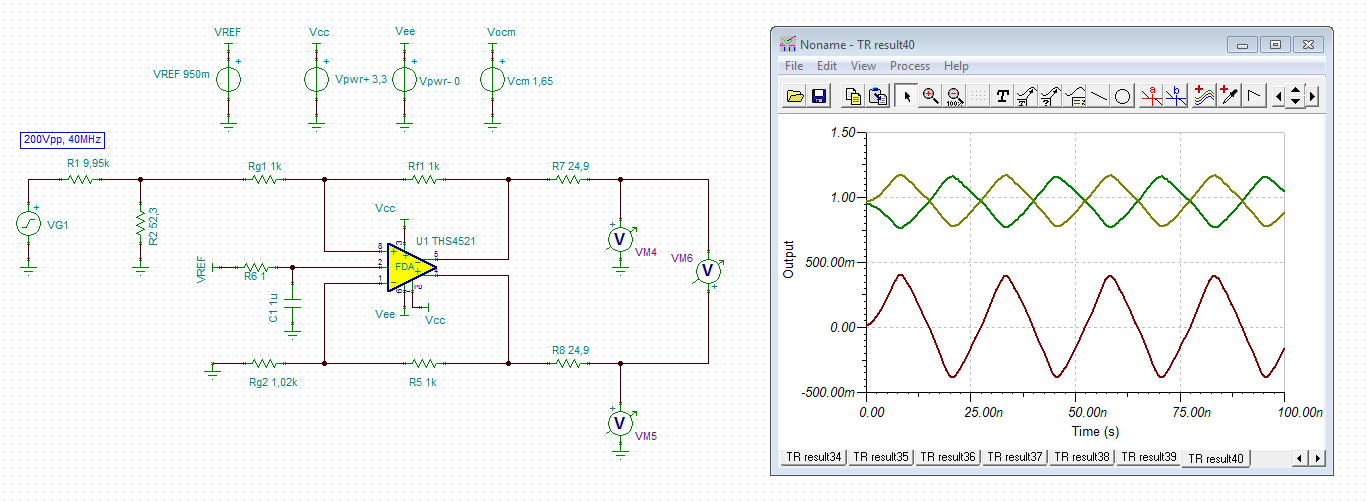Move curve right arrow in toolbar

coord(1312,96)
